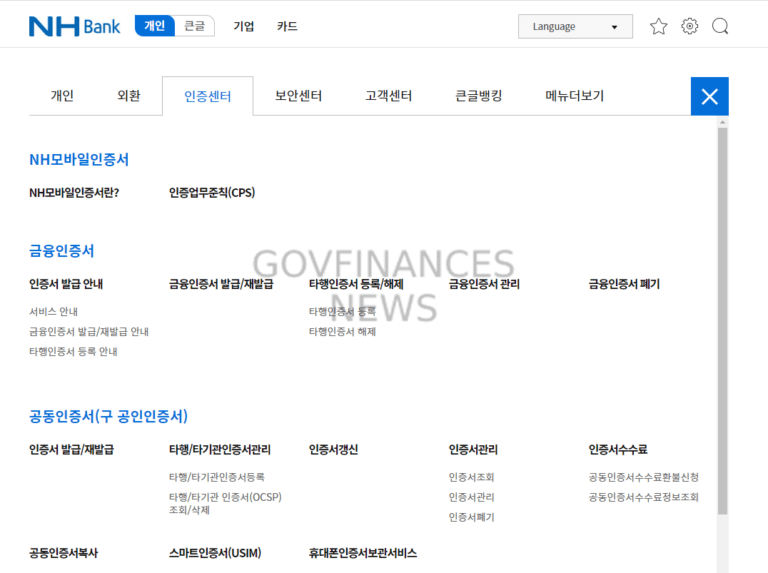Open 인증서갱신 link

click(x=334, y=450)
